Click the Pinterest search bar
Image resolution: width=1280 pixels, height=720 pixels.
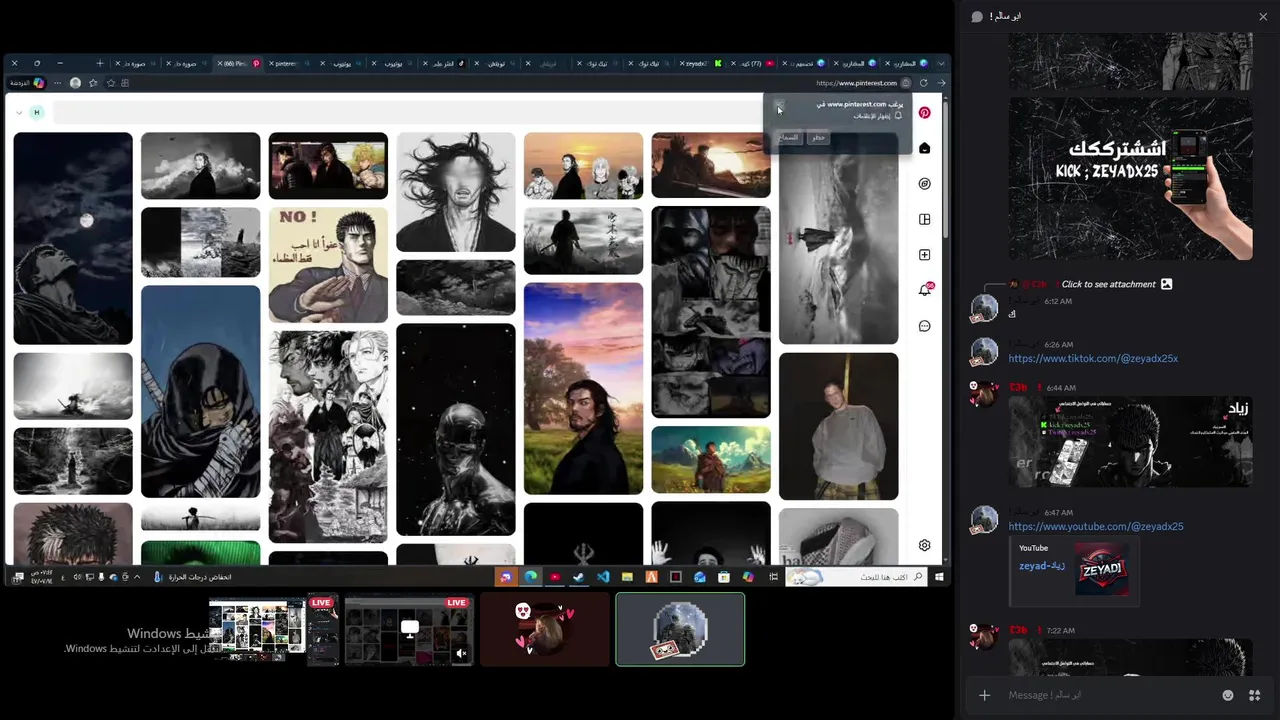(x=408, y=113)
